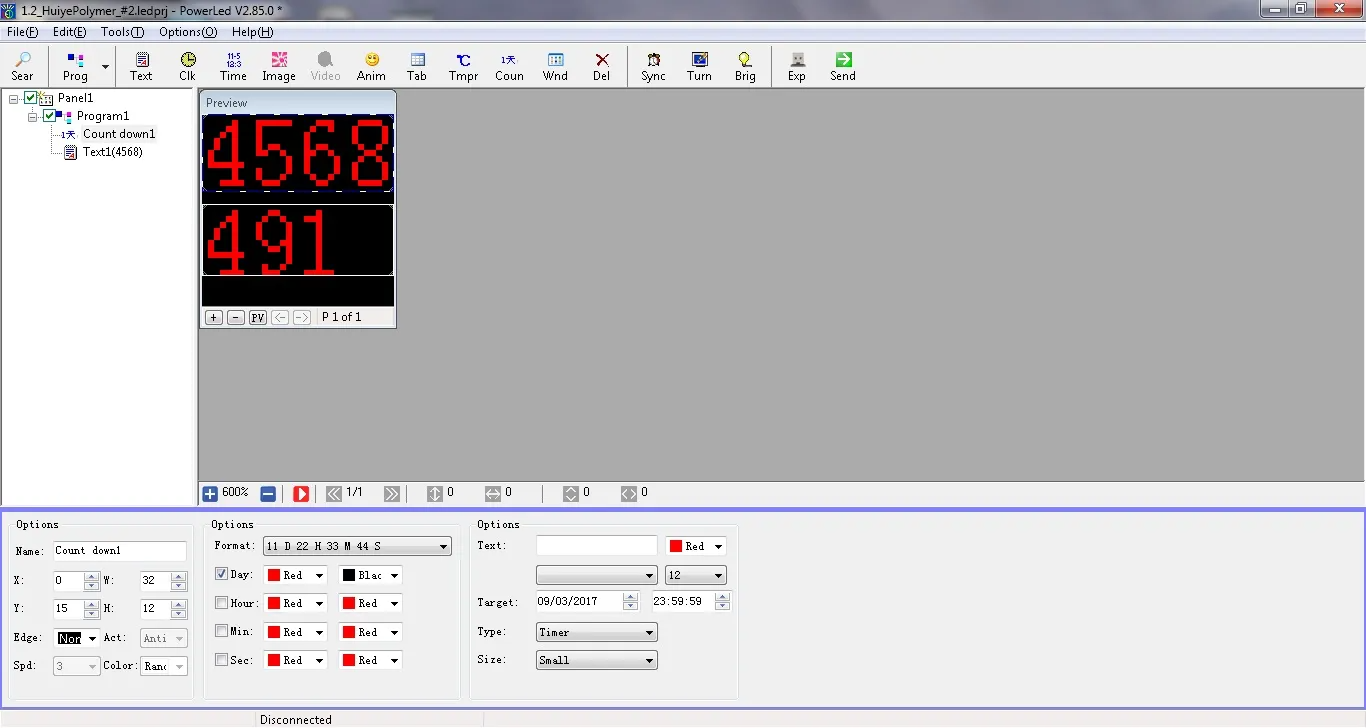Toggle the Panel1 checkbox

(30, 98)
